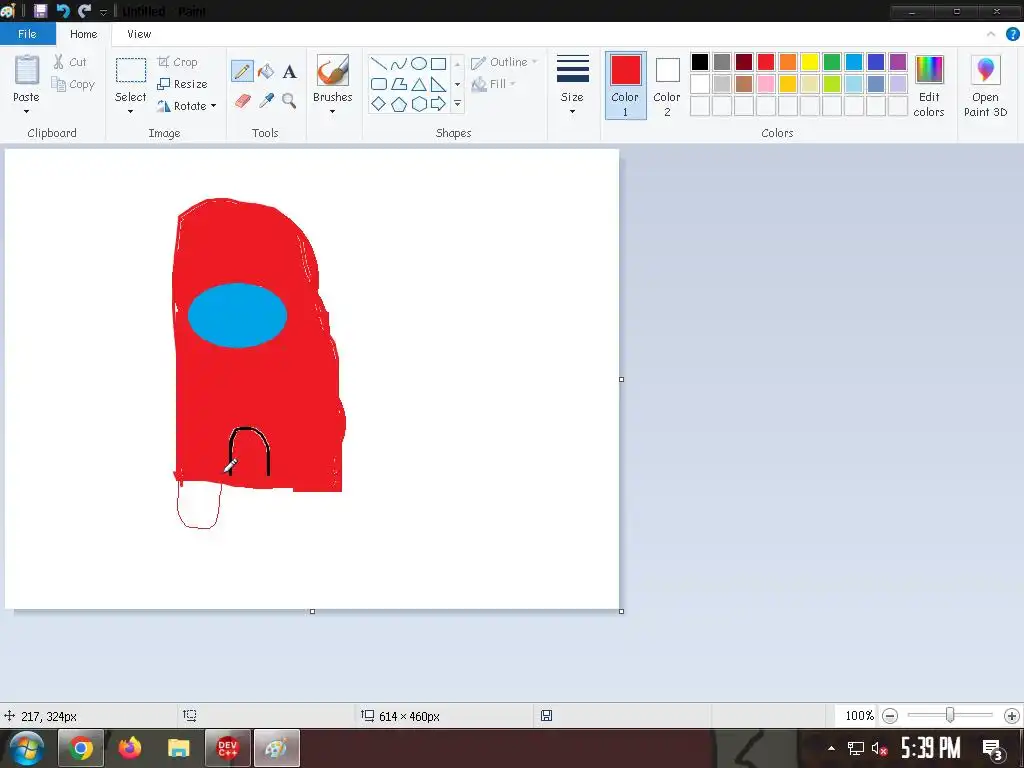
Task: Click the Zoom out minus button
Action: tap(889, 716)
